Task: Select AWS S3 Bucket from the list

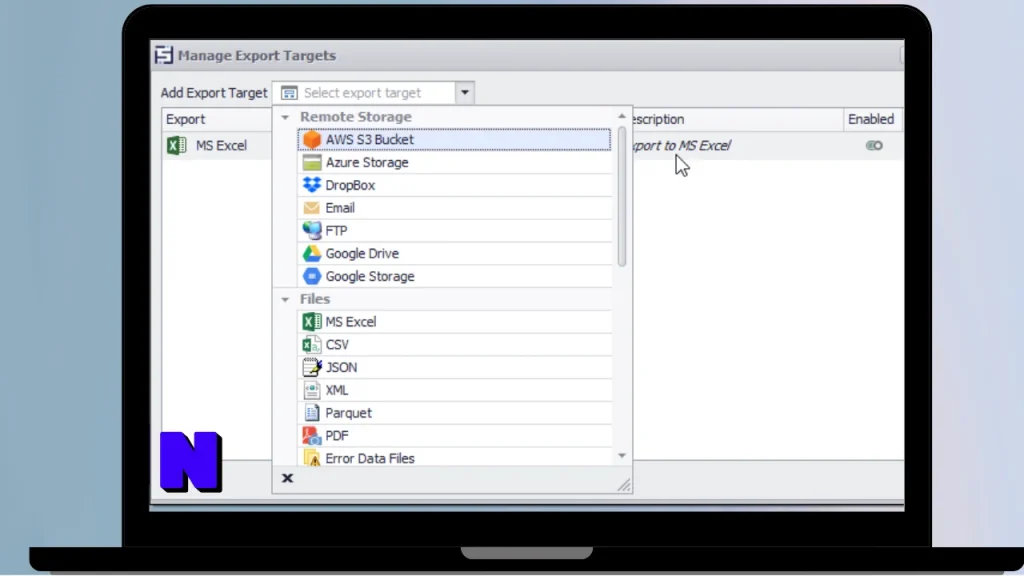Action: click(454, 139)
